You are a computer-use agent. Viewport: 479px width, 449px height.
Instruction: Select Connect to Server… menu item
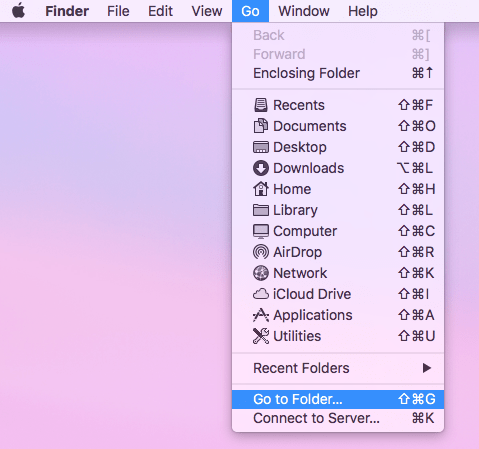(x=338, y=418)
